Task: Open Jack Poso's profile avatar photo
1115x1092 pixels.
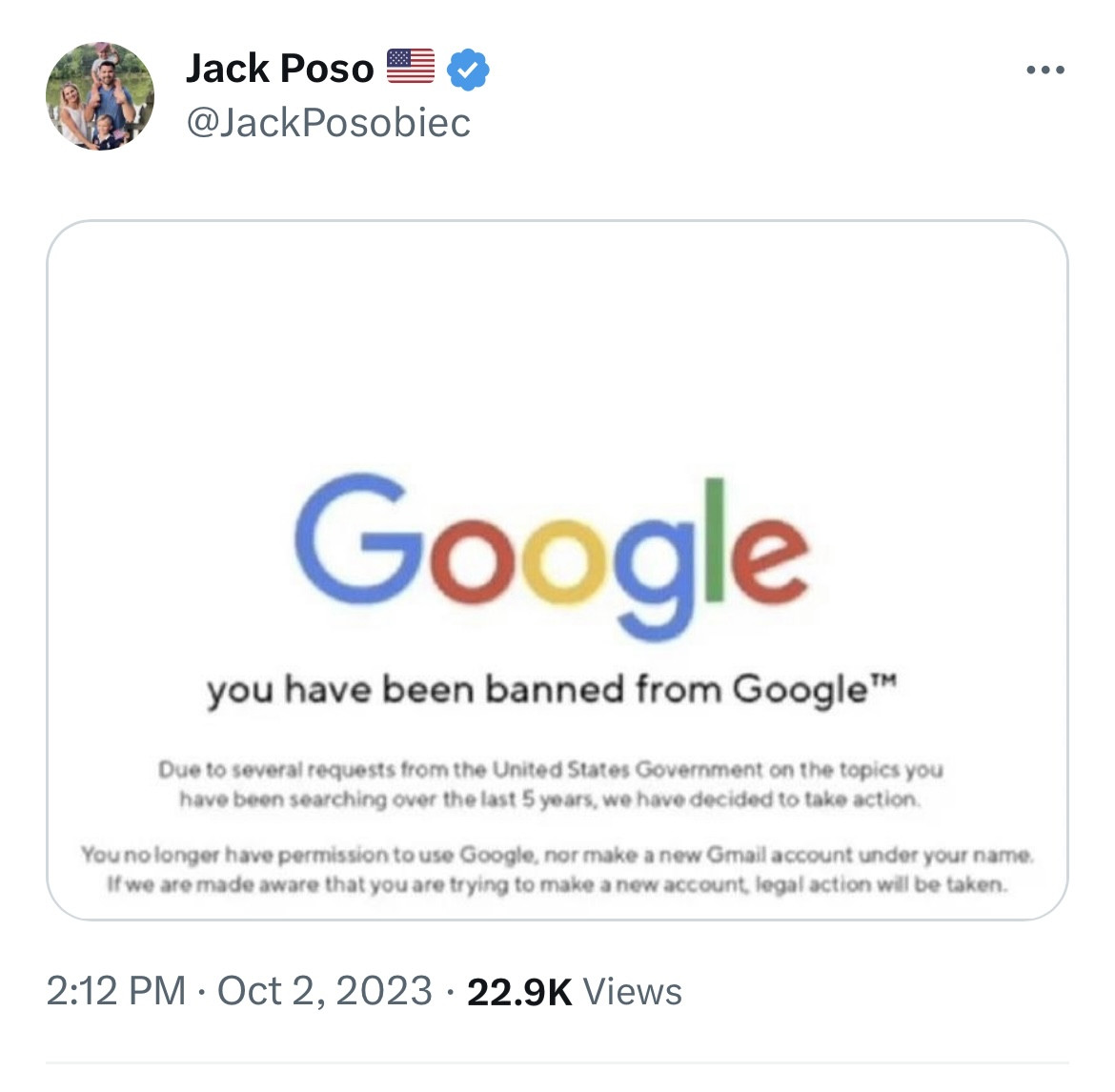Action: click(100, 96)
